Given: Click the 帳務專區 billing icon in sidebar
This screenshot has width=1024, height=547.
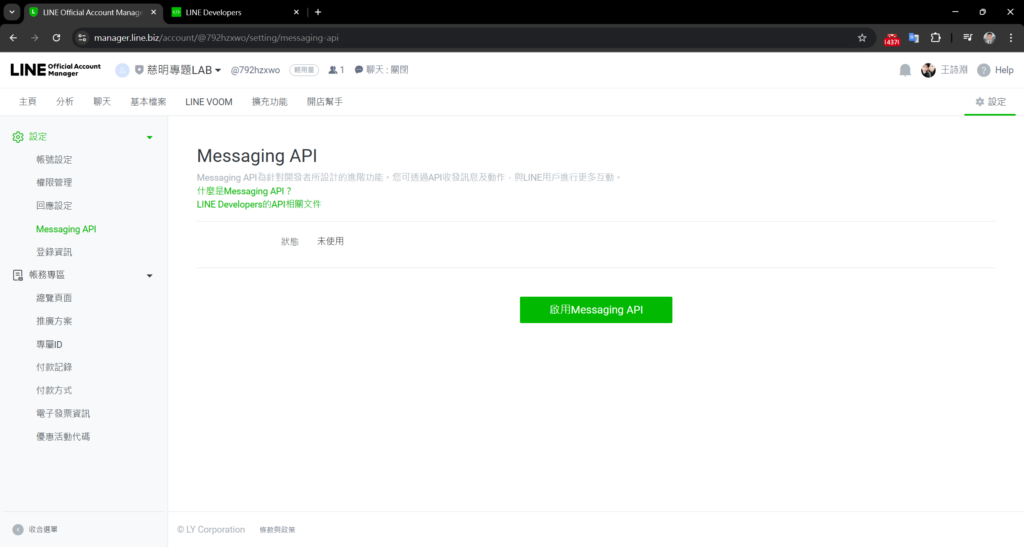Looking at the screenshot, I should tap(18, 275).
